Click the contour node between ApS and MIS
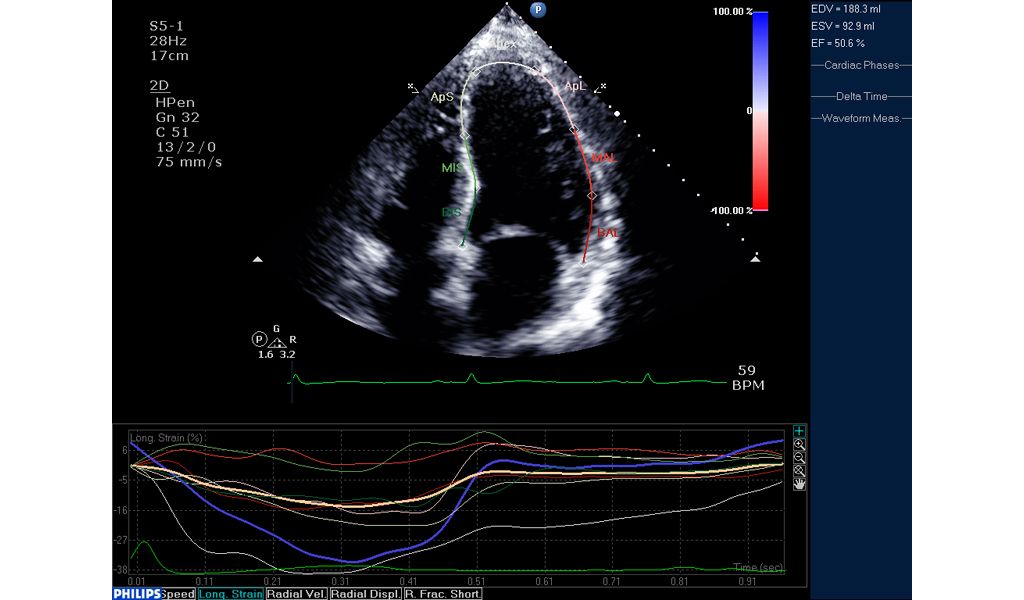Image resolution: width=1024 pixels, height=600 pixels. 464,135
